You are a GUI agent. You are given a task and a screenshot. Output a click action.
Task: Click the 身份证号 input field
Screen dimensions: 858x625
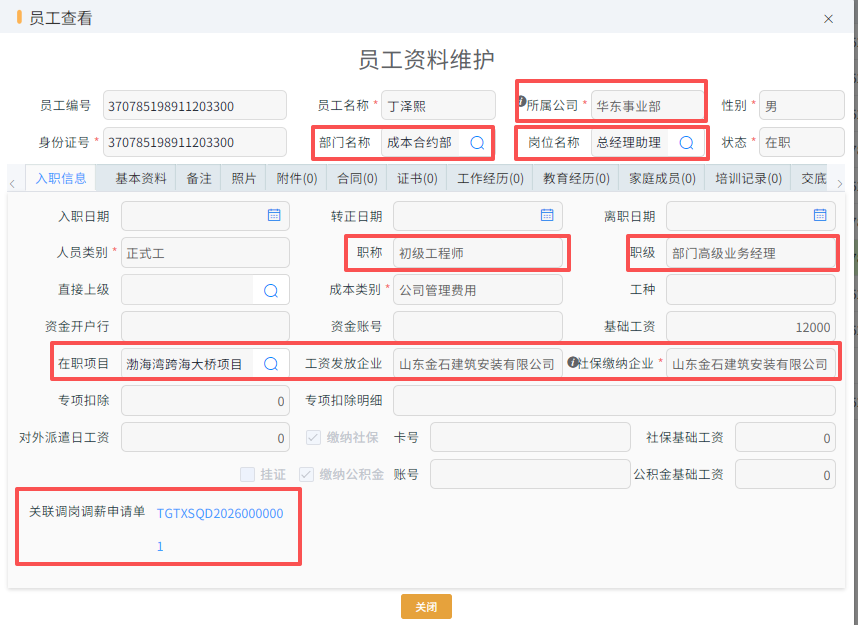[x=195, y=142]
